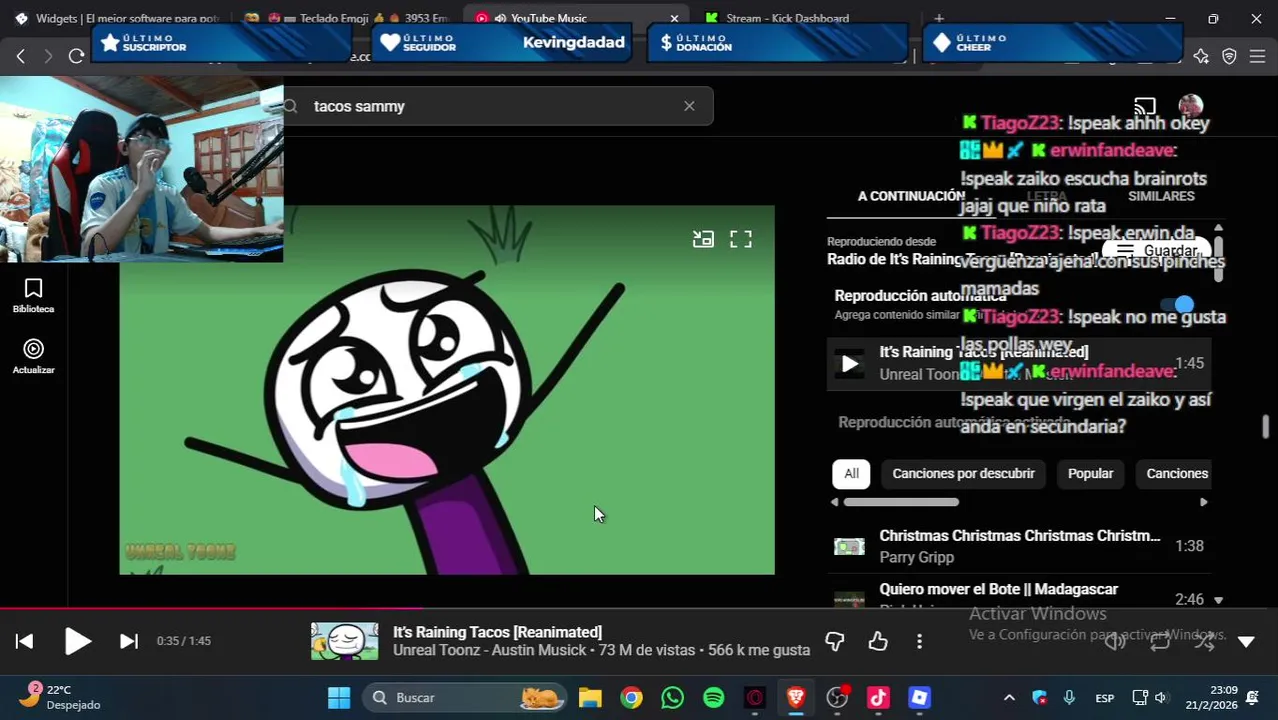Open miniplayer from video overlay icon
Image resolution: width=1278 pixels, height=720 pixels.
coord(703,239)
